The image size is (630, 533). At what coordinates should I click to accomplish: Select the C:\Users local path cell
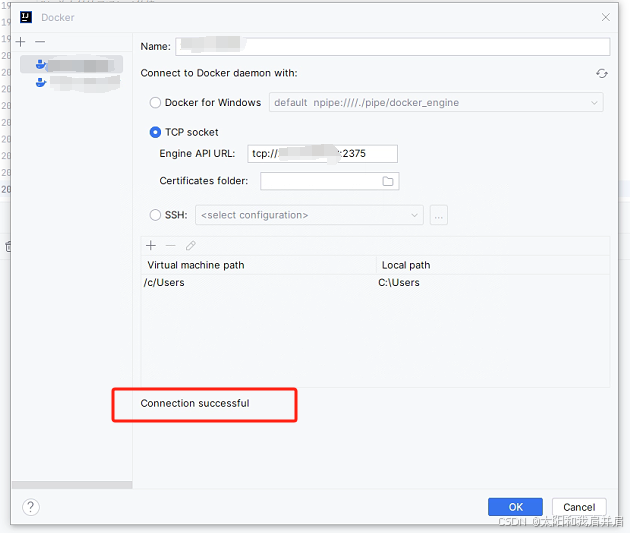click(399, 283)
